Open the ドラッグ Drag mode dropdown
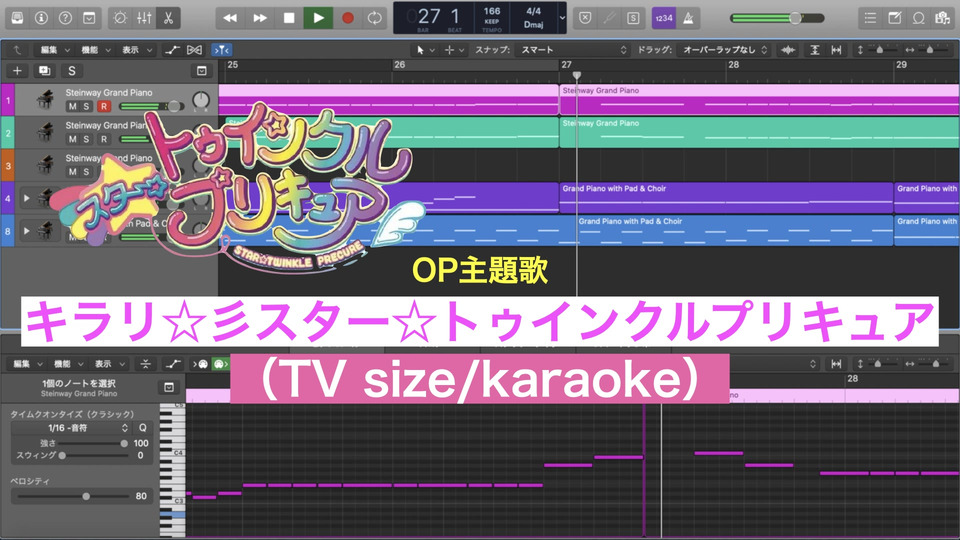 725,50
